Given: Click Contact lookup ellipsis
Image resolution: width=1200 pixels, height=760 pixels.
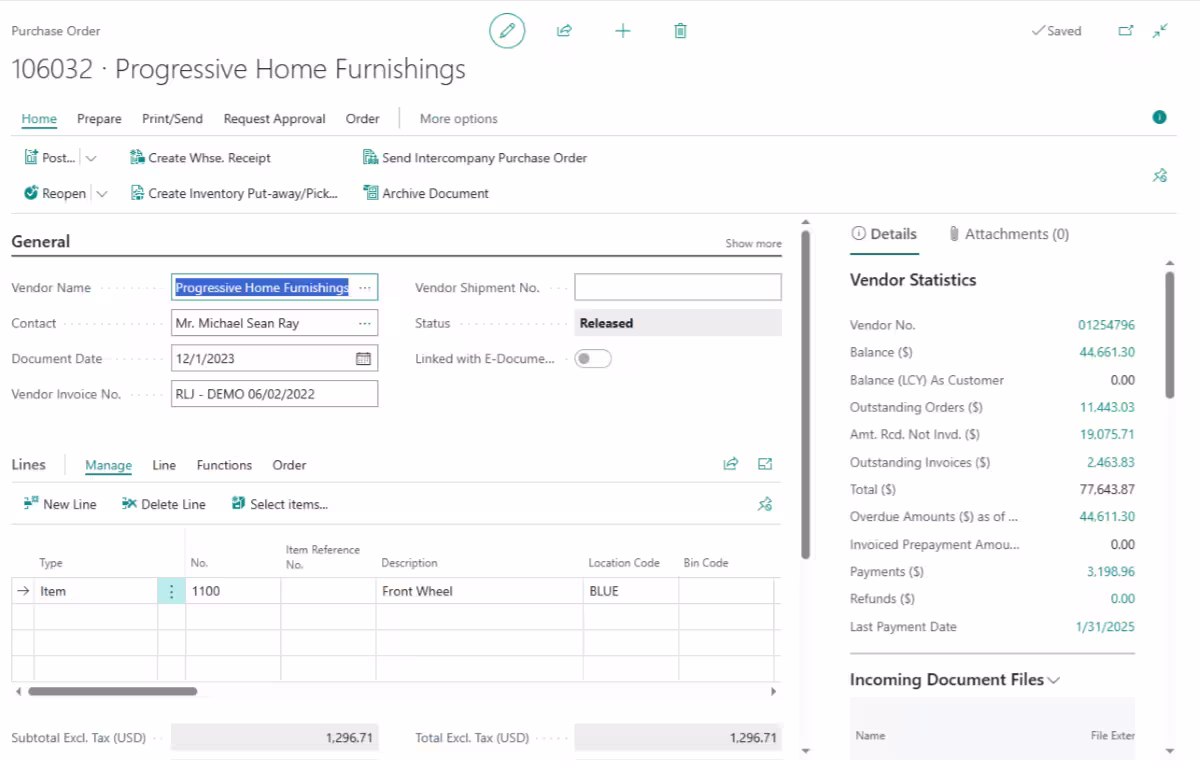Looking at the screenshot, I should pyautogui.click(x=365, y=323).
